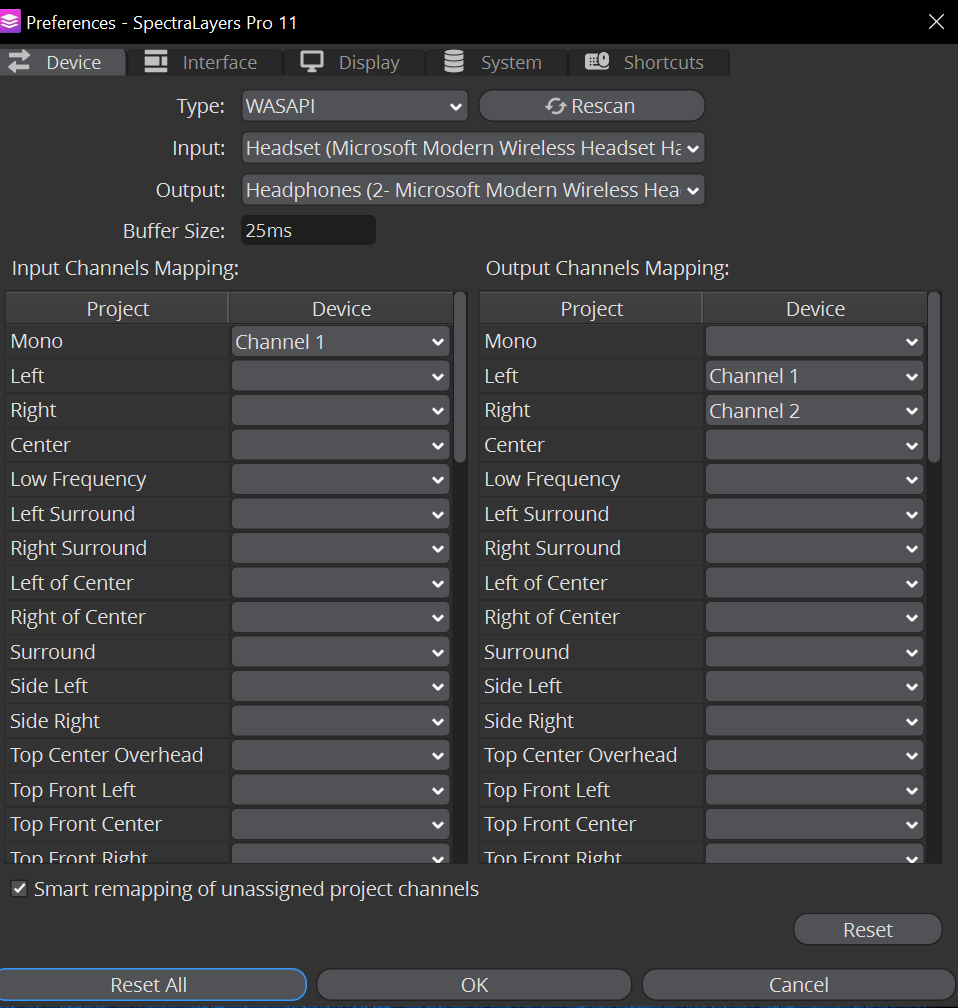The width and height of the screenshot is (958, 1008).
Task: Expand the Output device dropdown
Action: (x=473, y=190)
